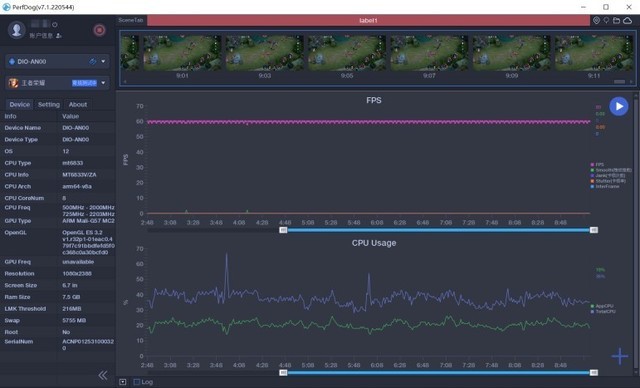
Task: Click the red label1 bar
Action: (x=368, y=20)
